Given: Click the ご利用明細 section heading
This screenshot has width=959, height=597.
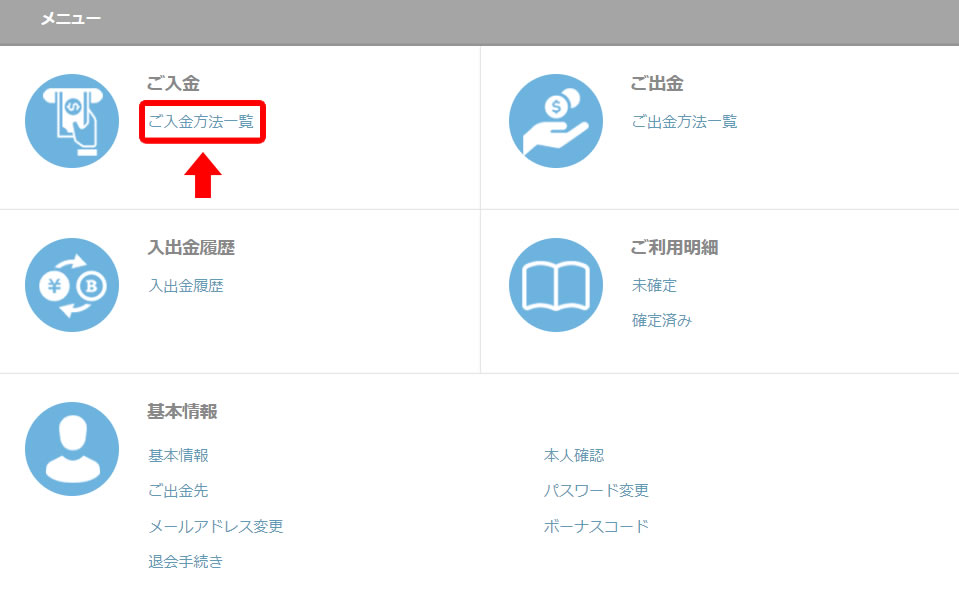Looking at the screenshot, I should click(x=675, y=248).
